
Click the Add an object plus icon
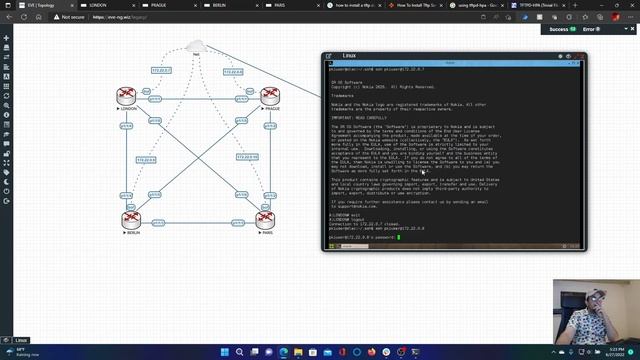[x=6, y=38]
